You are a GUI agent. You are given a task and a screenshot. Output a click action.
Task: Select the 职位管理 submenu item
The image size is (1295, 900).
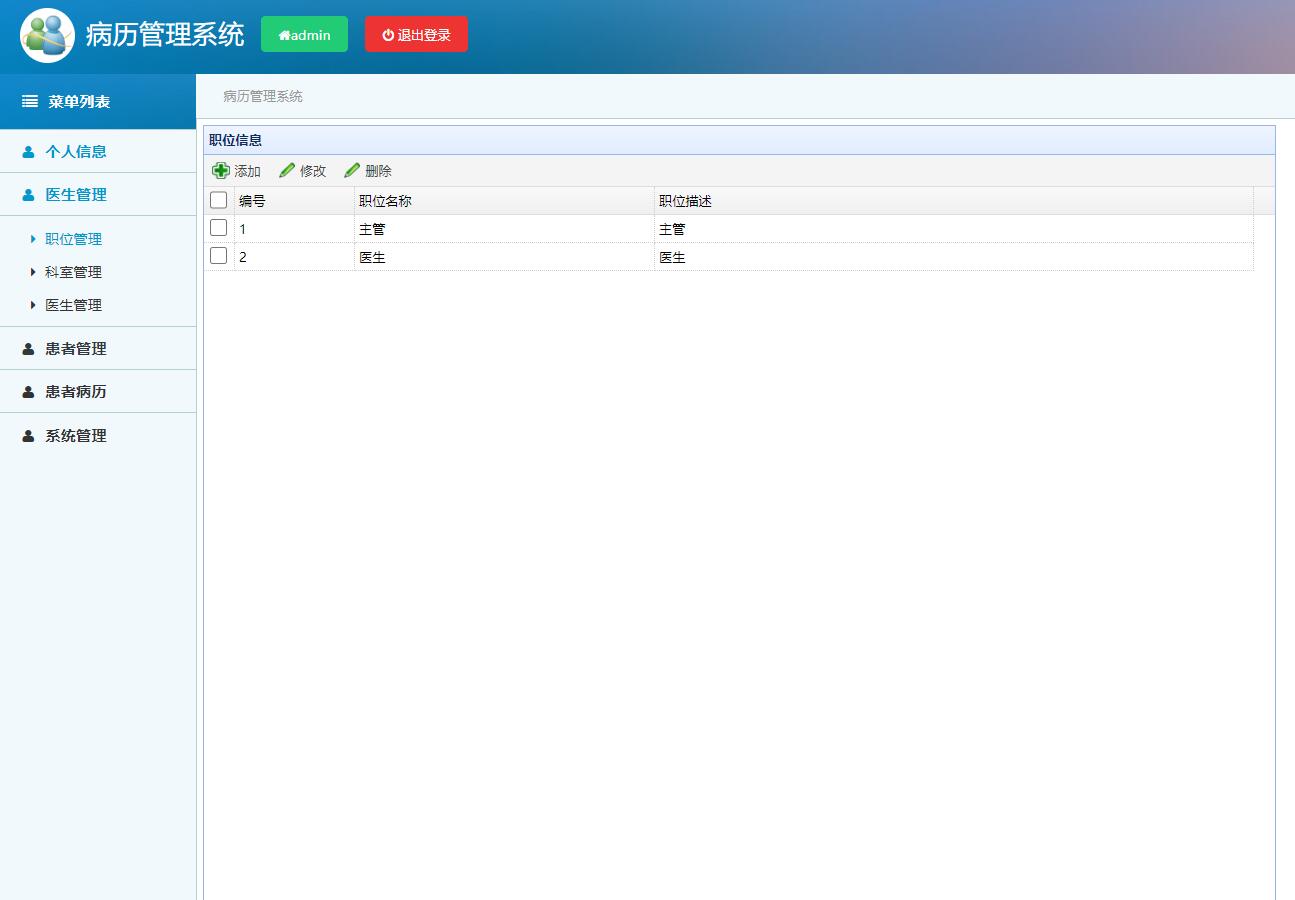click(73, 239)
